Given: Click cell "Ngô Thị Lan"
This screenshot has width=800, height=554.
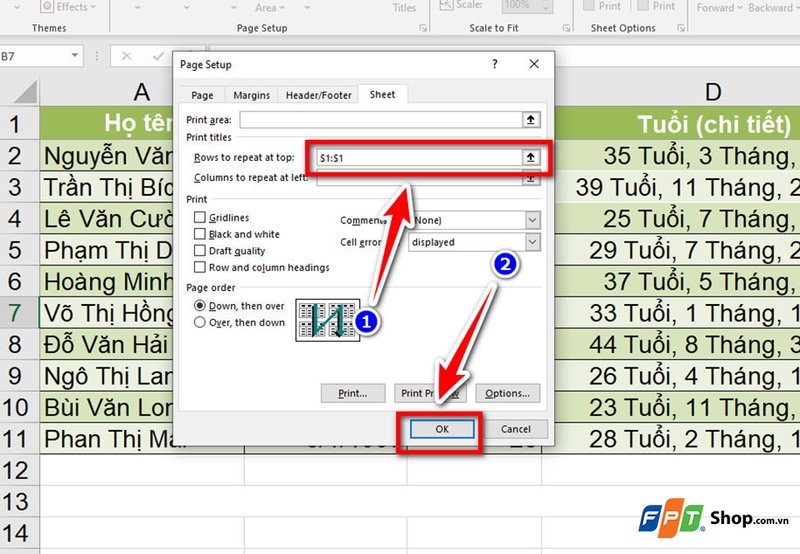Looking at the screenshot, I should [107, 376].
